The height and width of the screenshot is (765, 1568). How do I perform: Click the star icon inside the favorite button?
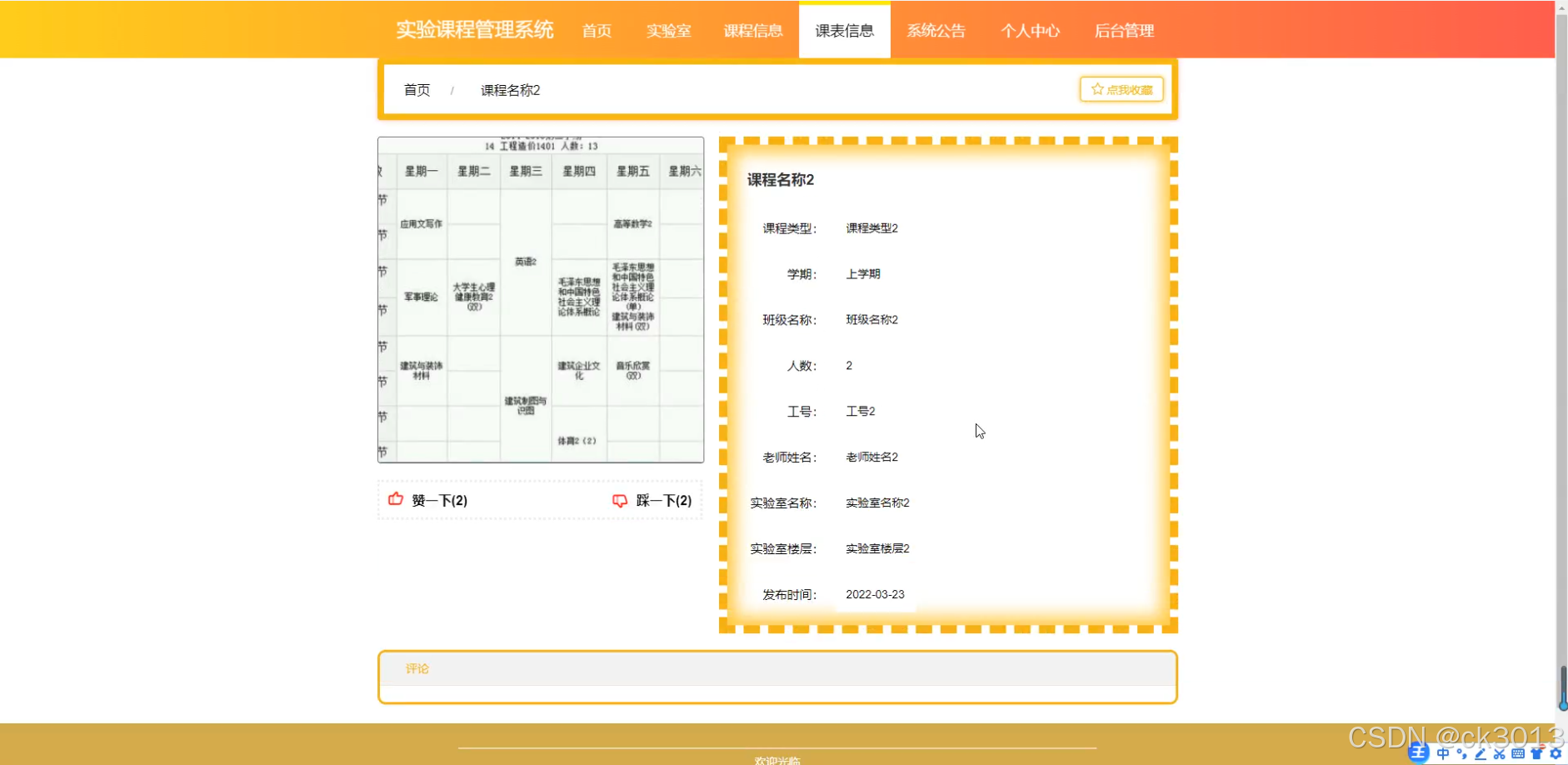coord(1097,89)
